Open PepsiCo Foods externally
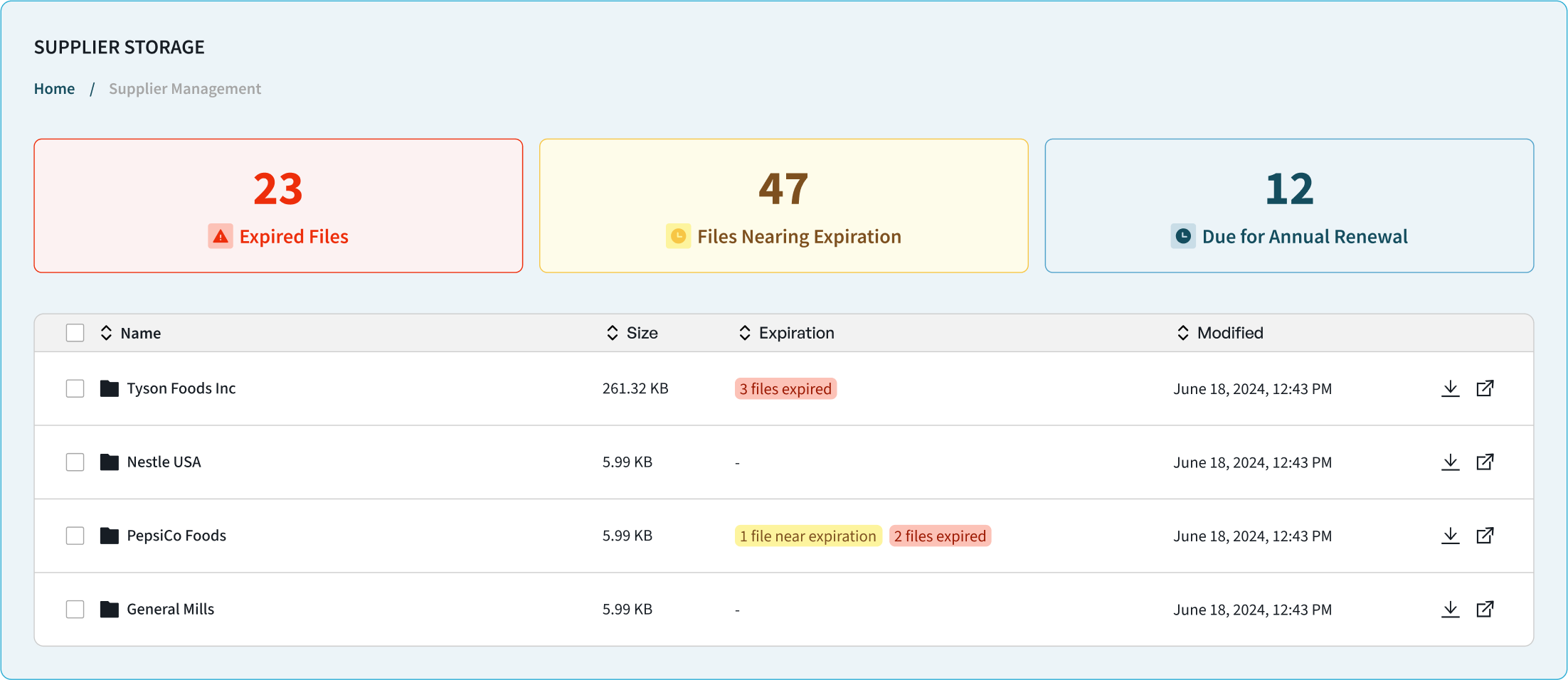 1485,536
